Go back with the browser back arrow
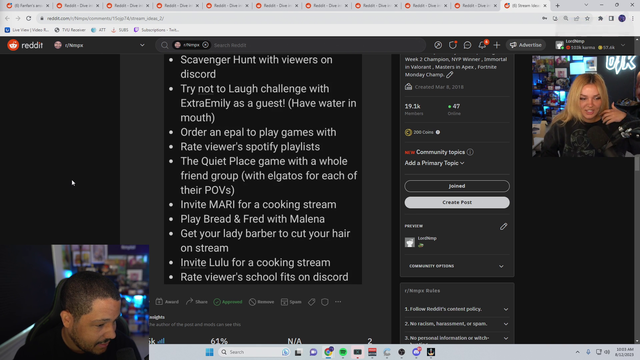The image size is (640, 360). pos(7,18)
